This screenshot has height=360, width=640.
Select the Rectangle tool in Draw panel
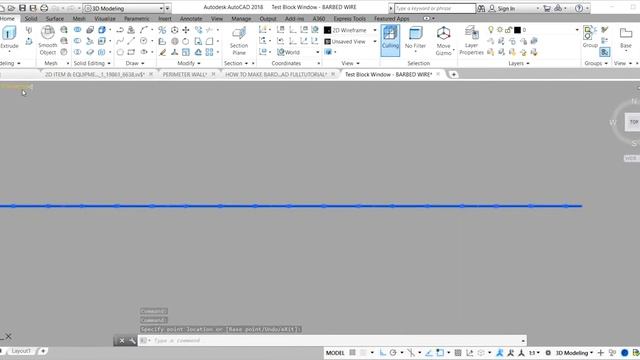point(131,52)
